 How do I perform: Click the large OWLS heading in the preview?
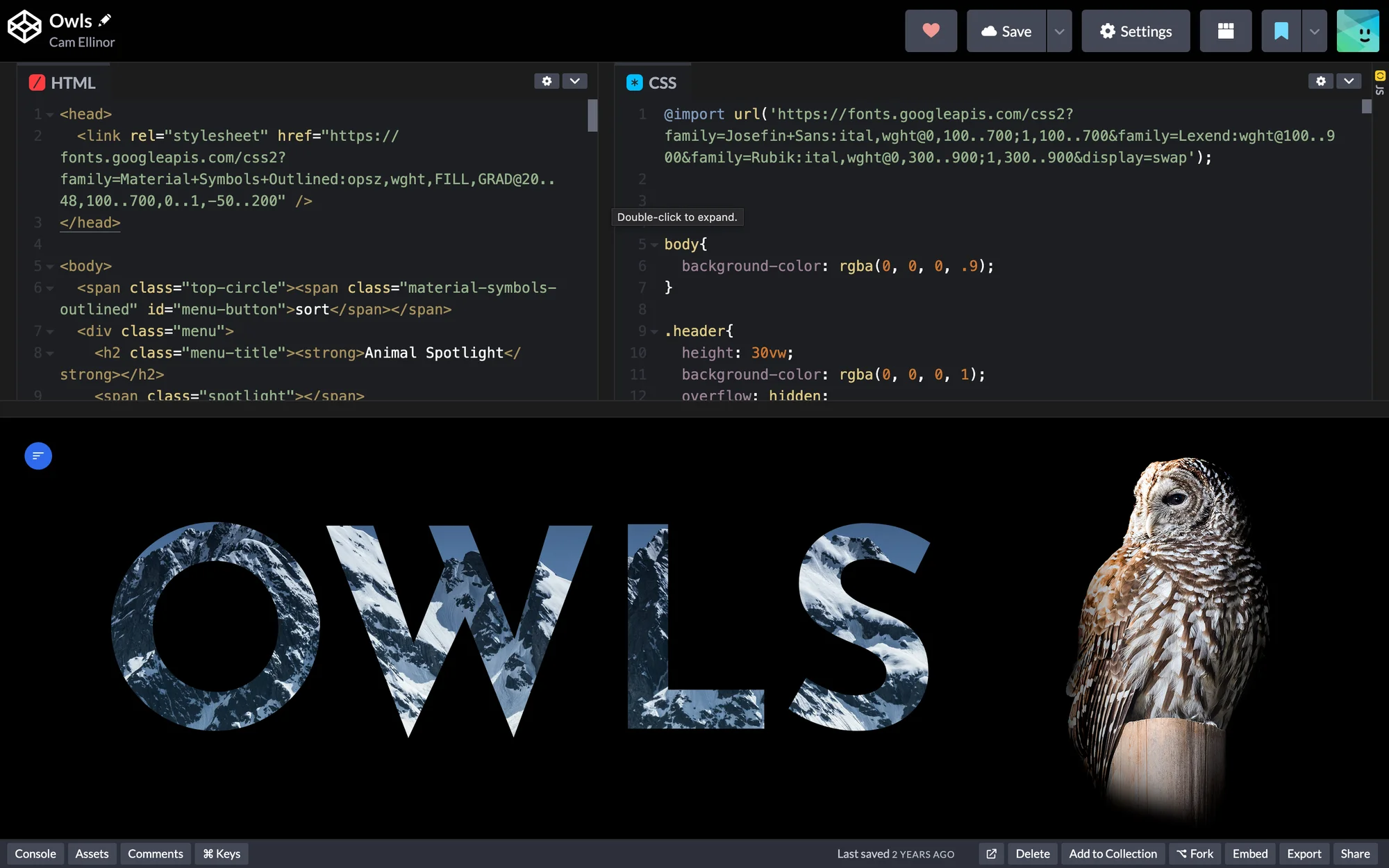coord(521,629)
